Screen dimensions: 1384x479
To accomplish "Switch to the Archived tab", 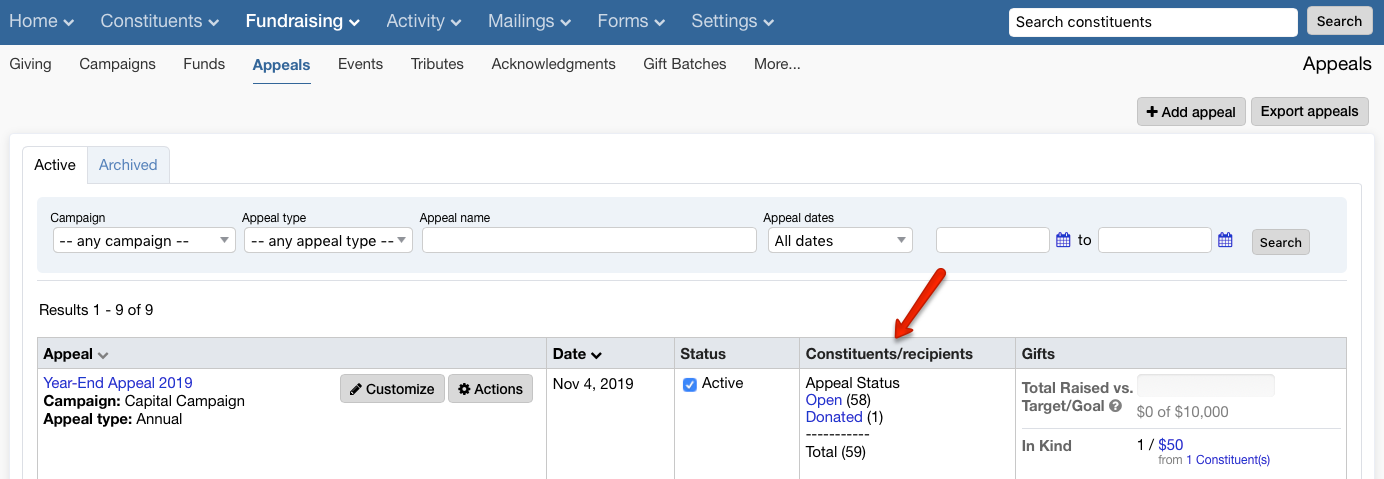I will pos(128,165).
